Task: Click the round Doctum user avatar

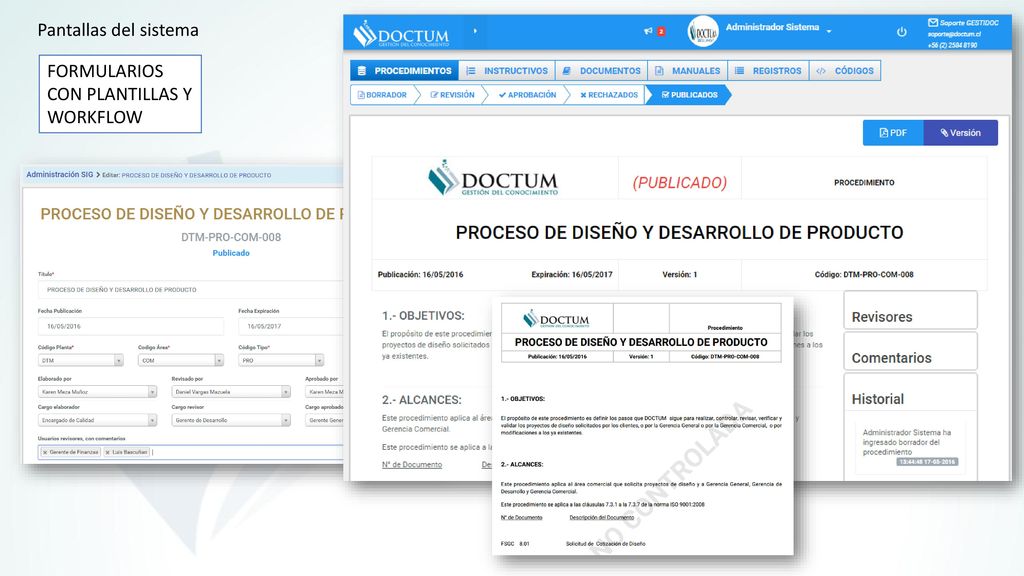Action: point(703,31)
